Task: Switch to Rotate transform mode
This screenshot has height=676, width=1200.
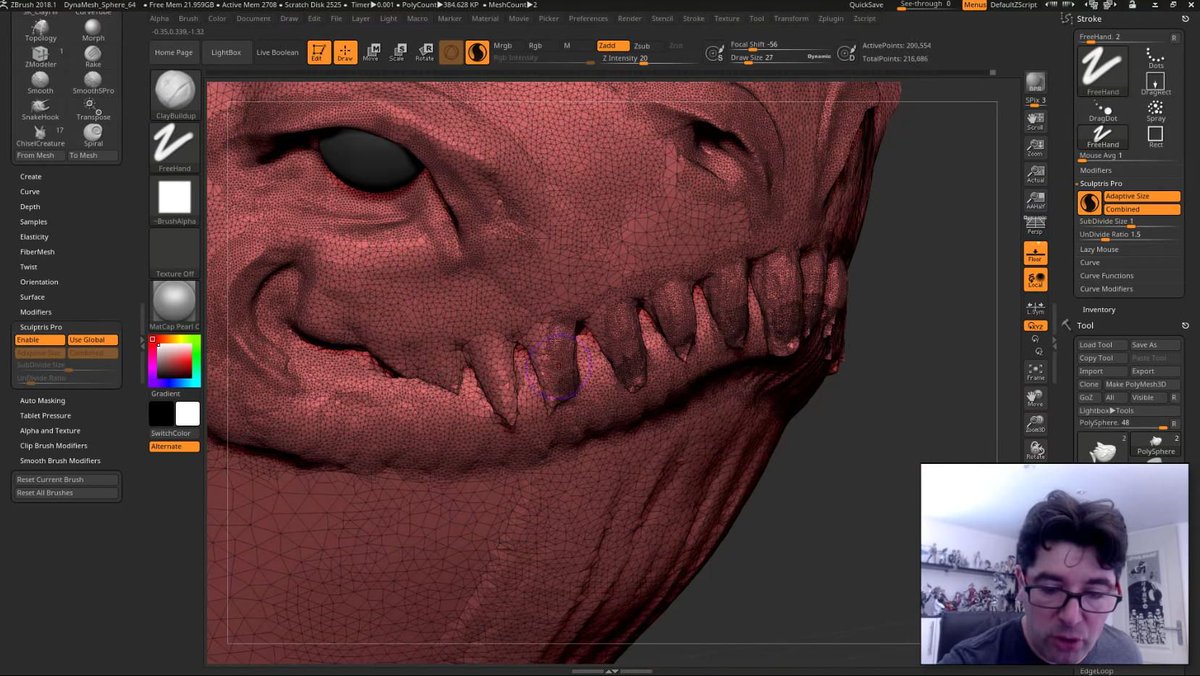Action: pyautogui.click(x=424, y=52)
